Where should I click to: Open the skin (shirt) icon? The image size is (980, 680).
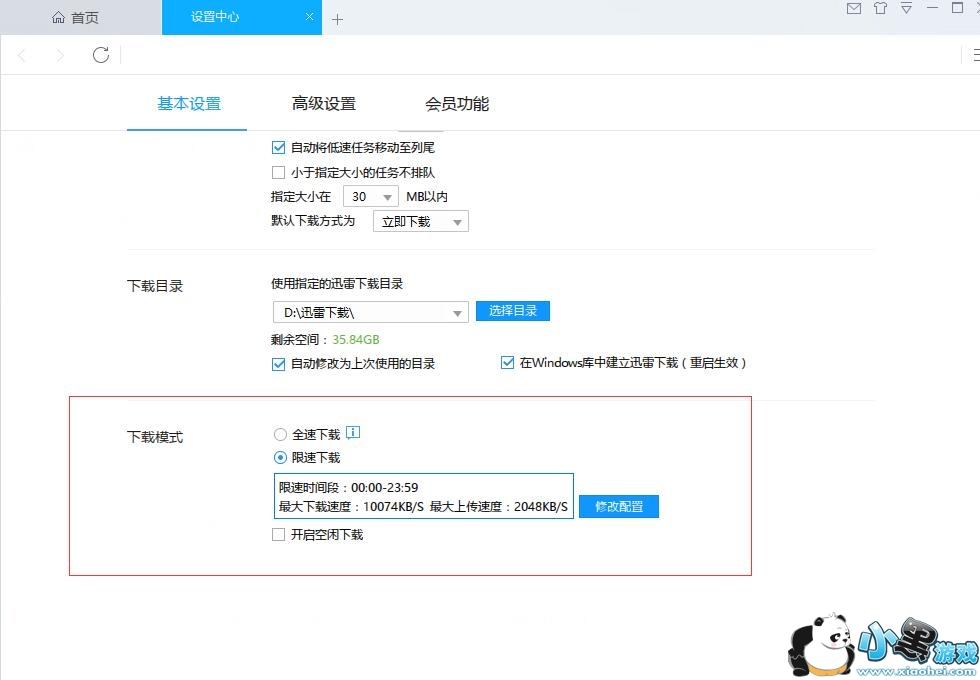pyautogui.click(x=880, y=8)
